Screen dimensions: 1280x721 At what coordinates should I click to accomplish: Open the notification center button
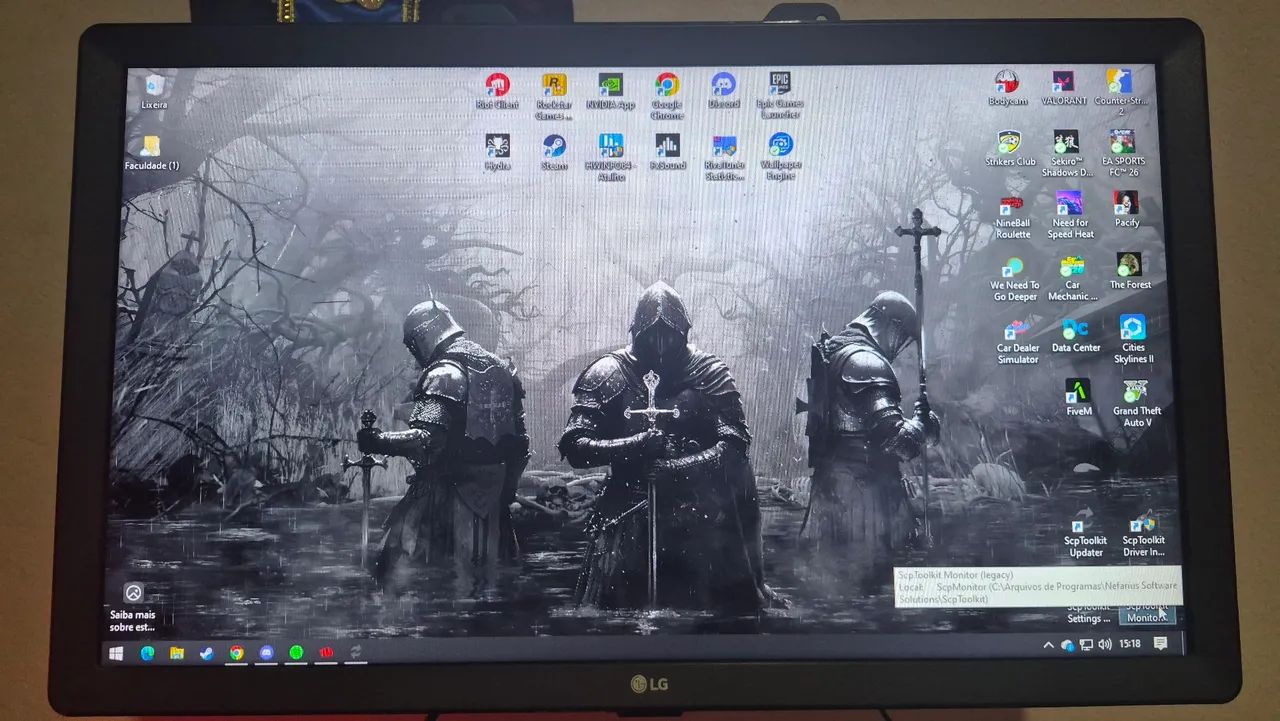(1160, 644)
